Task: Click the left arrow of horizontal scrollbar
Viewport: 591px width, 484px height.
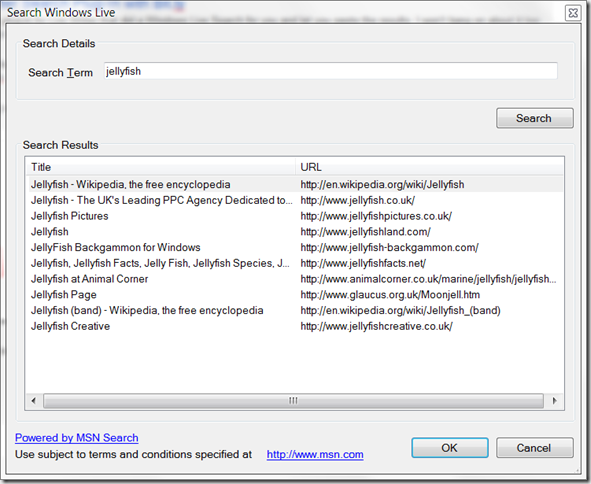Action: [34, 400]
